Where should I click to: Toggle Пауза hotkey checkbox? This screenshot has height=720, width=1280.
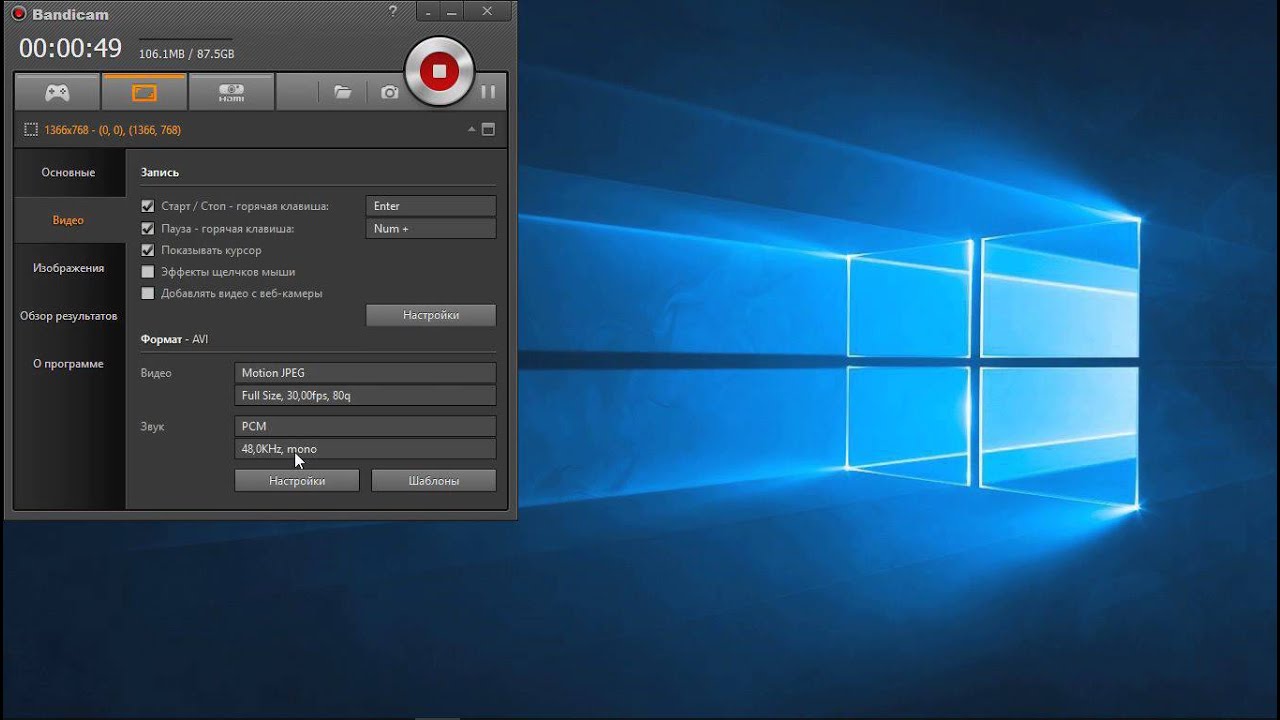click(148, 228)
